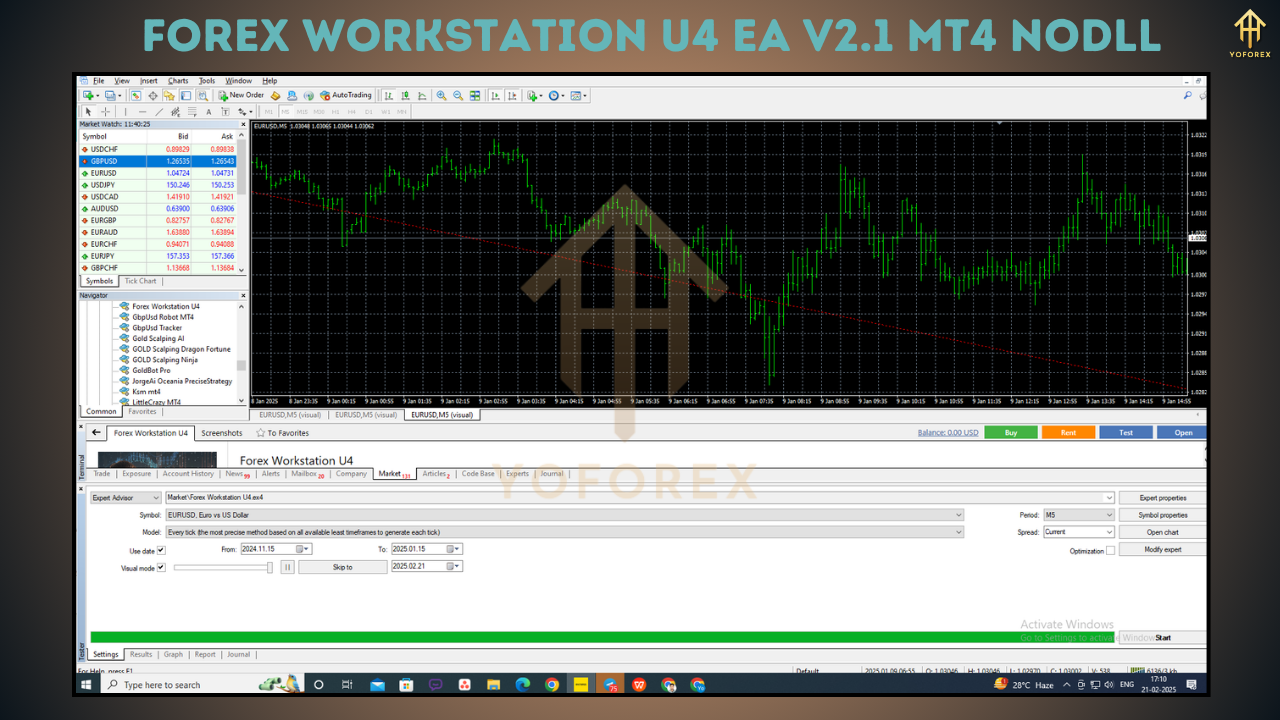The image size is (1280, 720).
Task: Select the Crosshair tool
Action: click(104, 112)
